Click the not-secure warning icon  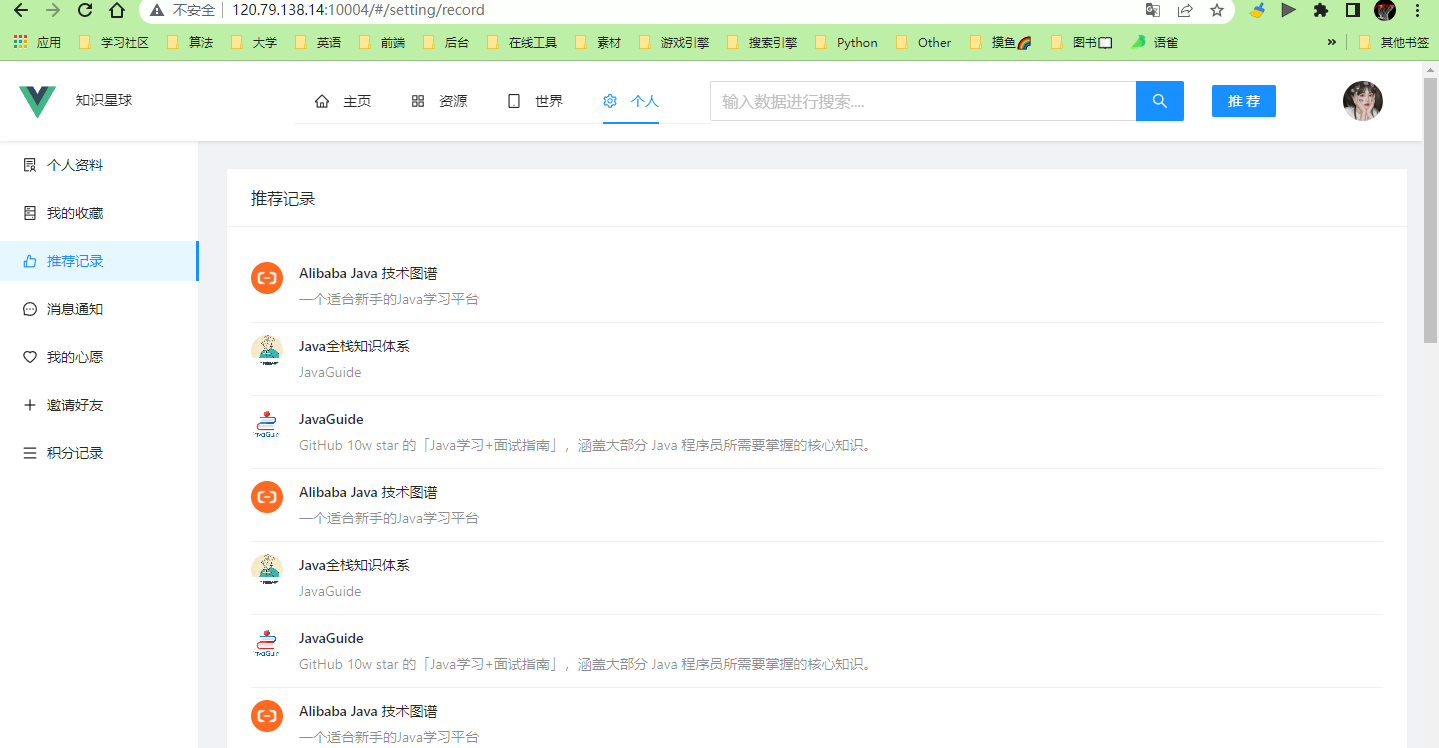[x=158, y=10]
